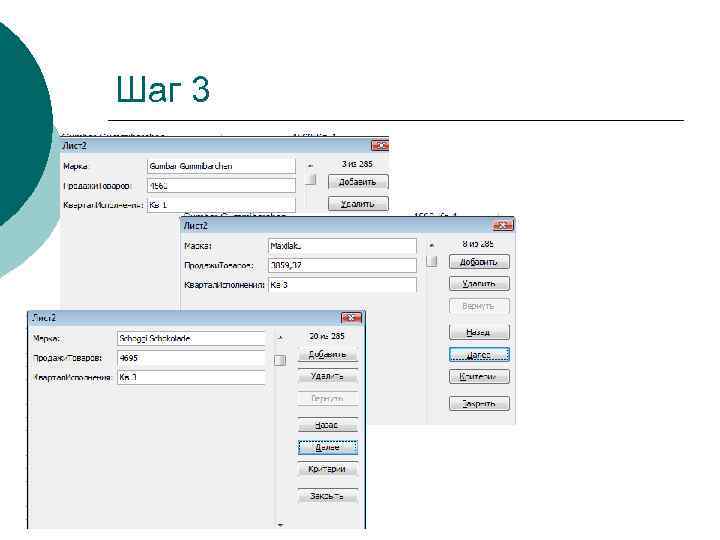Click scroll down arrow in the 20 из 285 dialog
This screenshot has width=720, height=540.
(280, 525)
